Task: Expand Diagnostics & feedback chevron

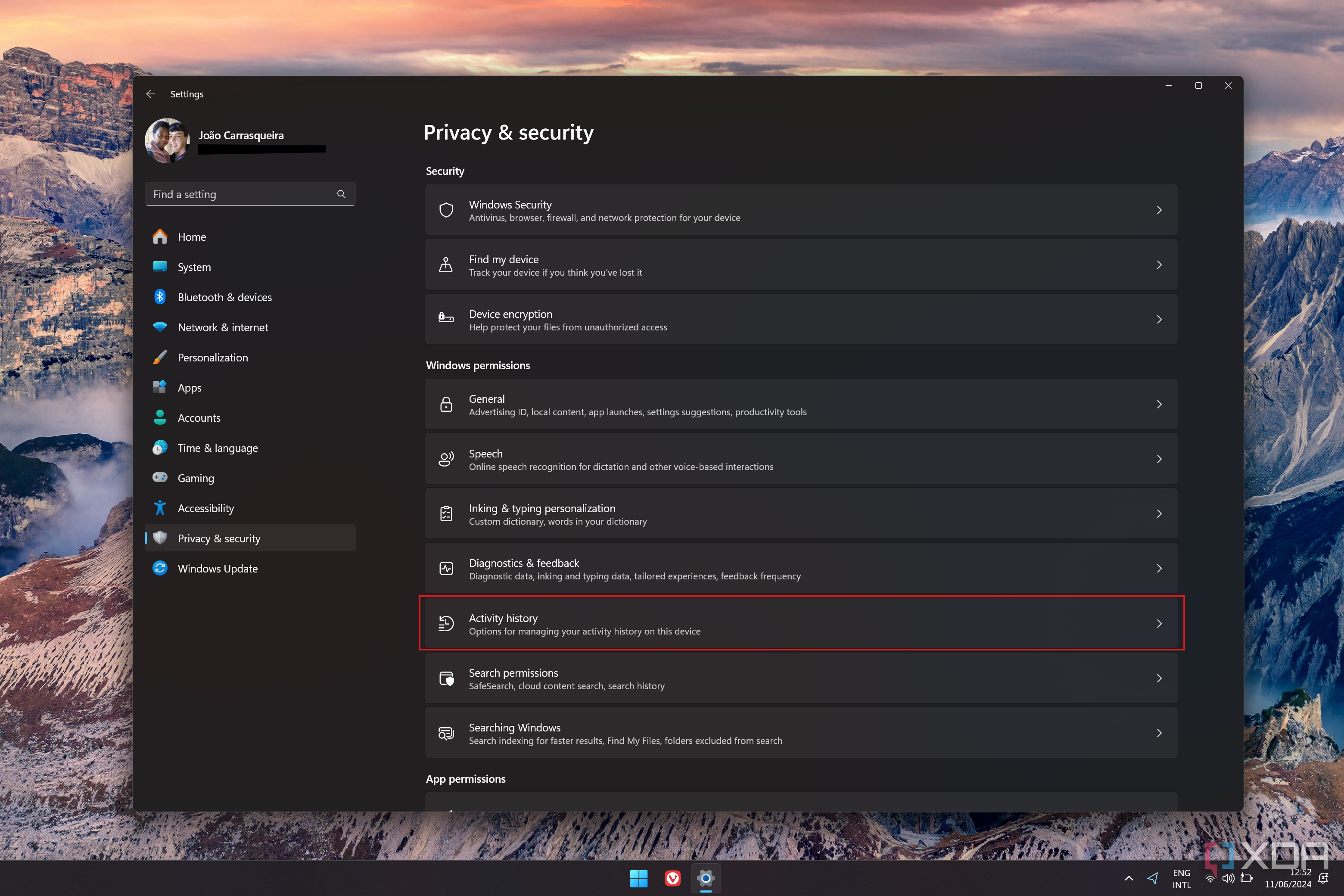Action: [1160, 568]
